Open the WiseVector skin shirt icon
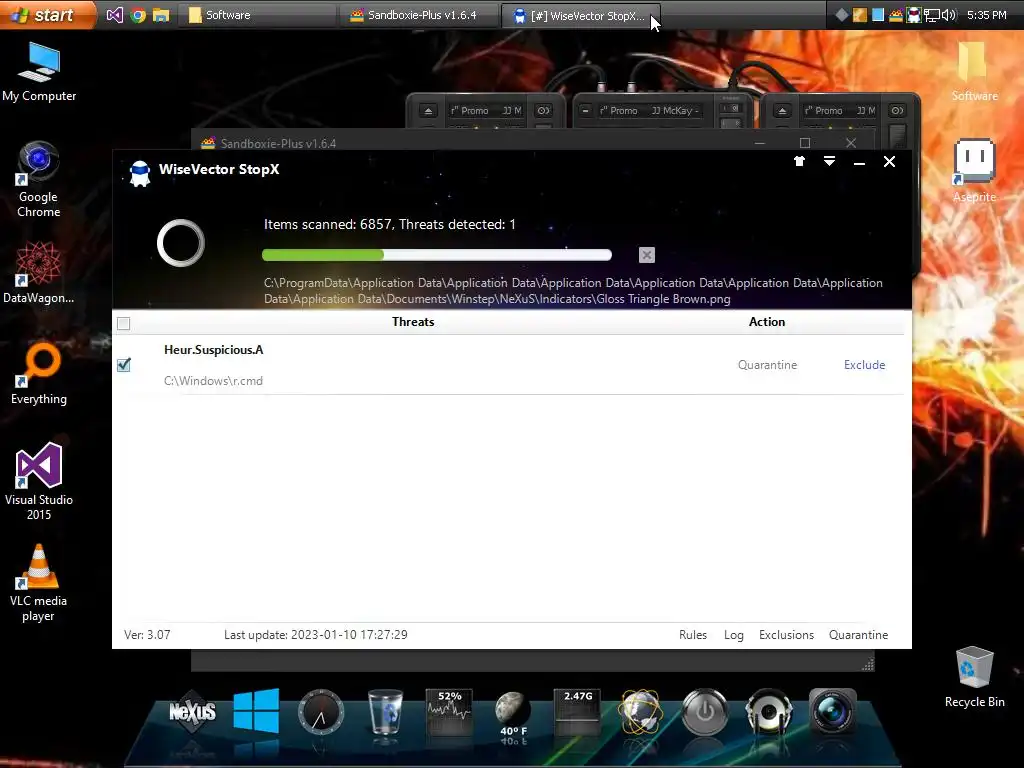 [799, 161]
